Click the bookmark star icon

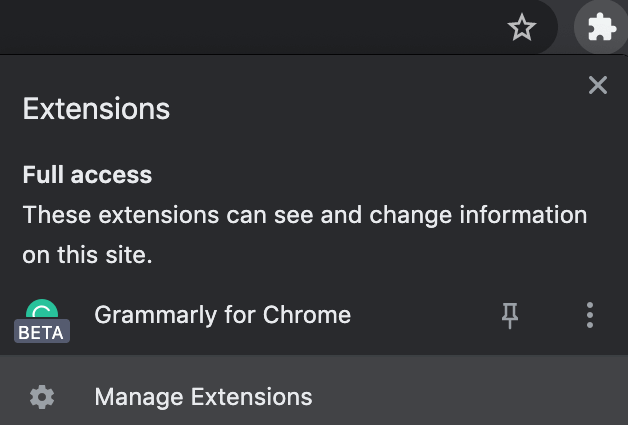tap(522, 28)
